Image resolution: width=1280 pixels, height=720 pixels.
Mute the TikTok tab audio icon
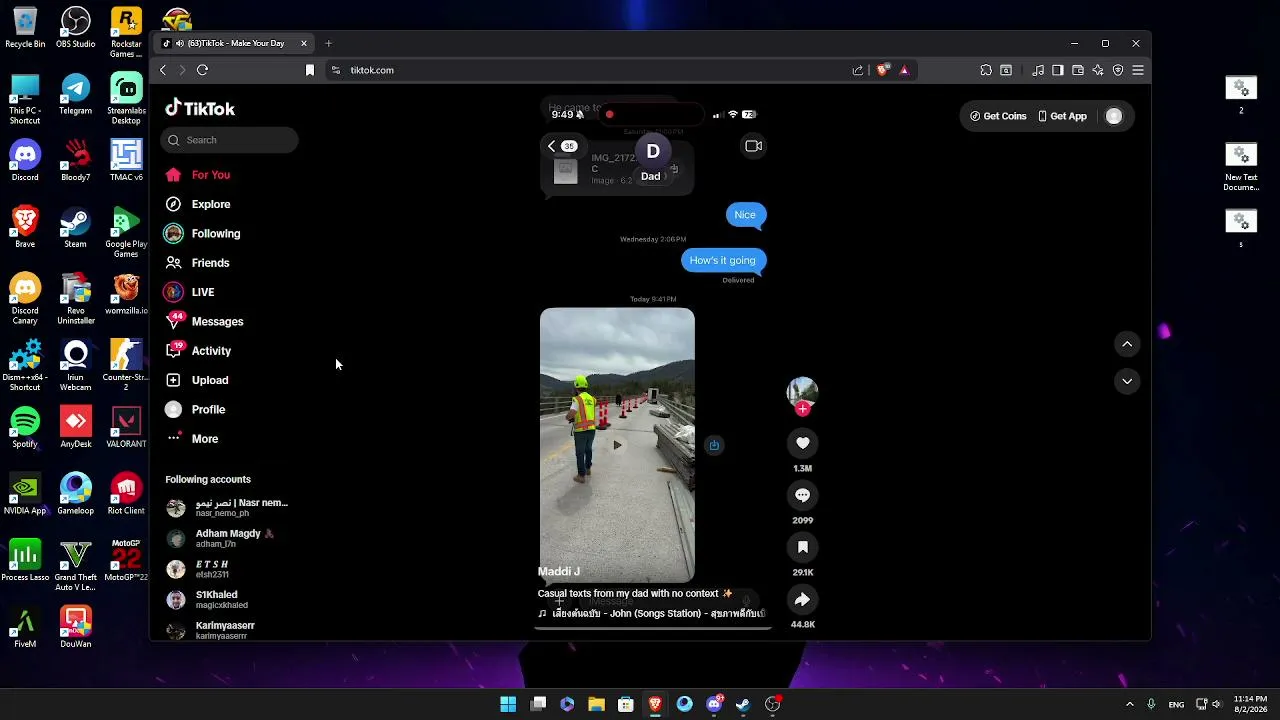click(180, 43)
